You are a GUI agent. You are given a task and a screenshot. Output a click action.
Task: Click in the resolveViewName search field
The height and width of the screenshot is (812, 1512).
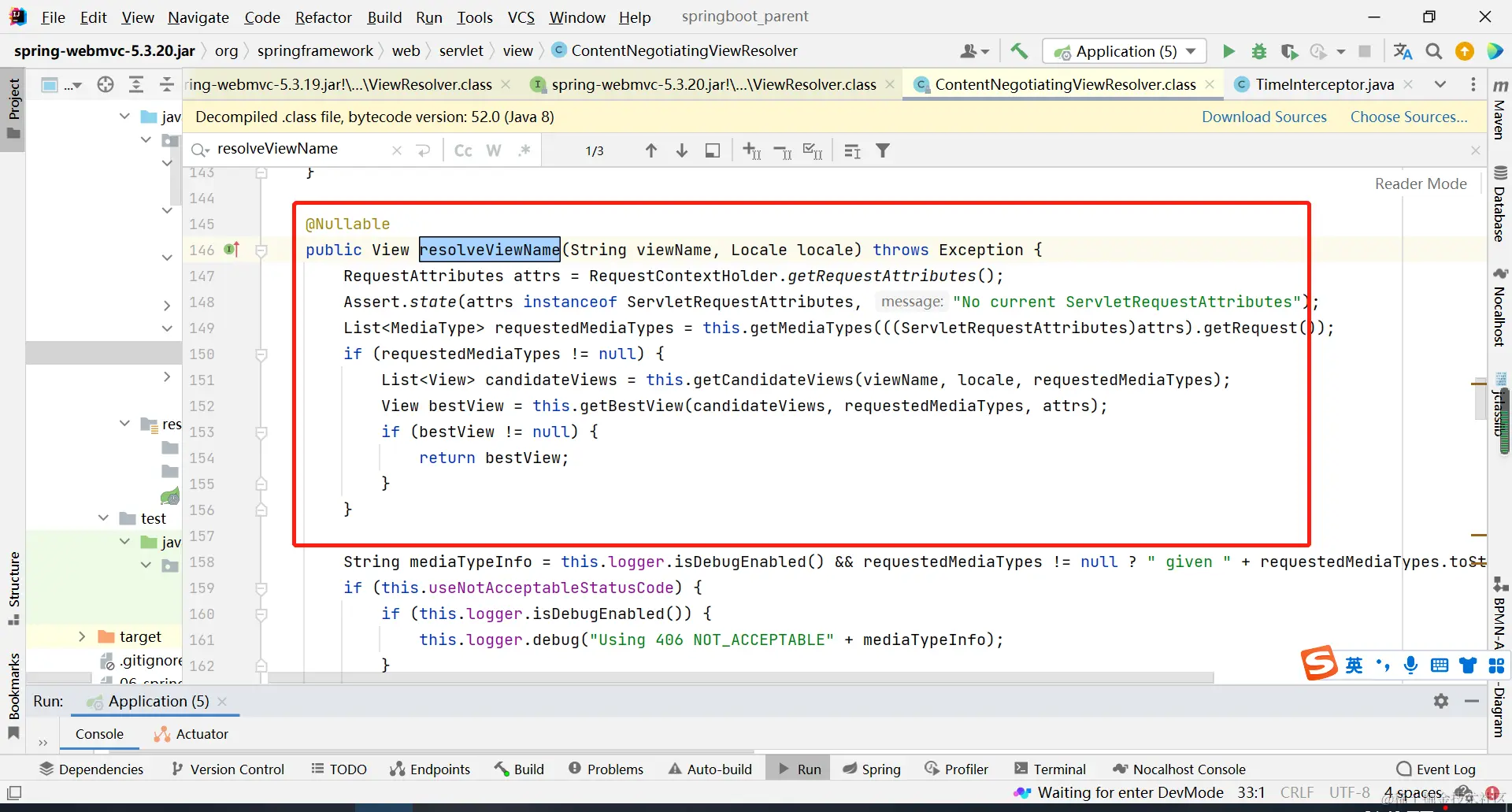tap(299, 149)
